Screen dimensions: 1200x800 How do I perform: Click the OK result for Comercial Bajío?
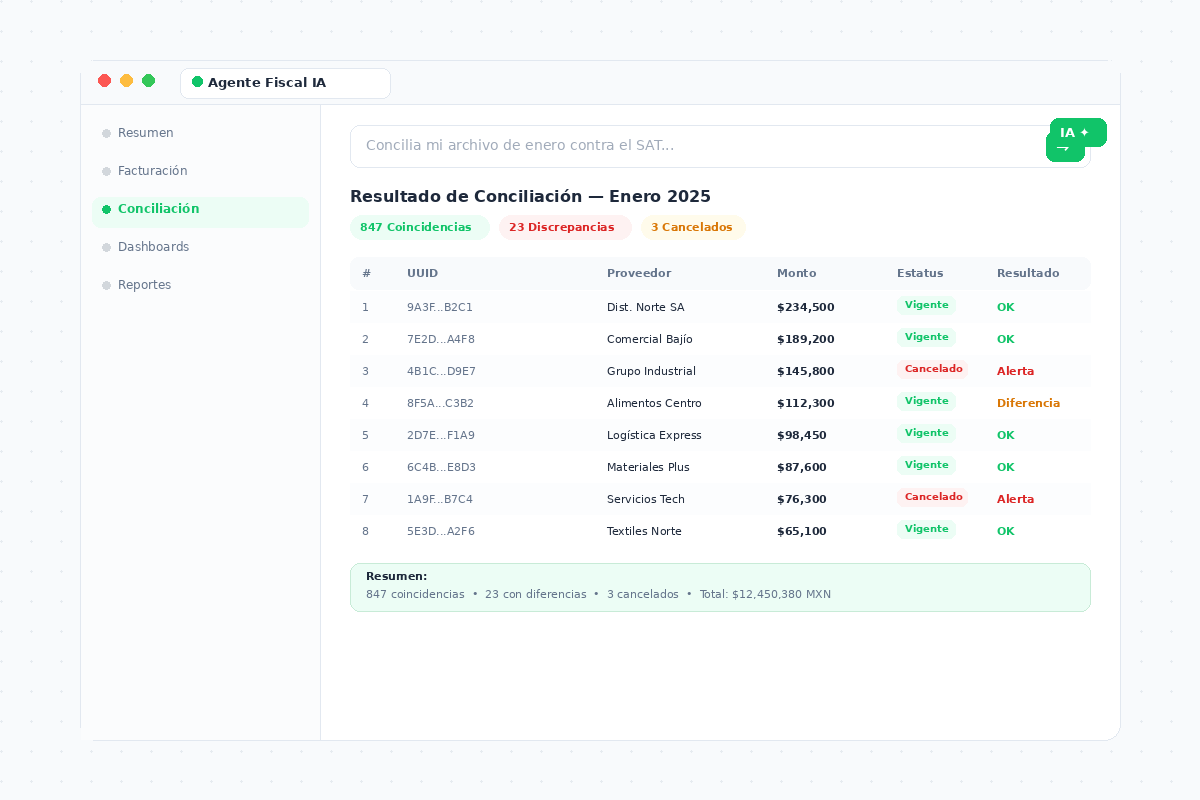[1006, 339]
